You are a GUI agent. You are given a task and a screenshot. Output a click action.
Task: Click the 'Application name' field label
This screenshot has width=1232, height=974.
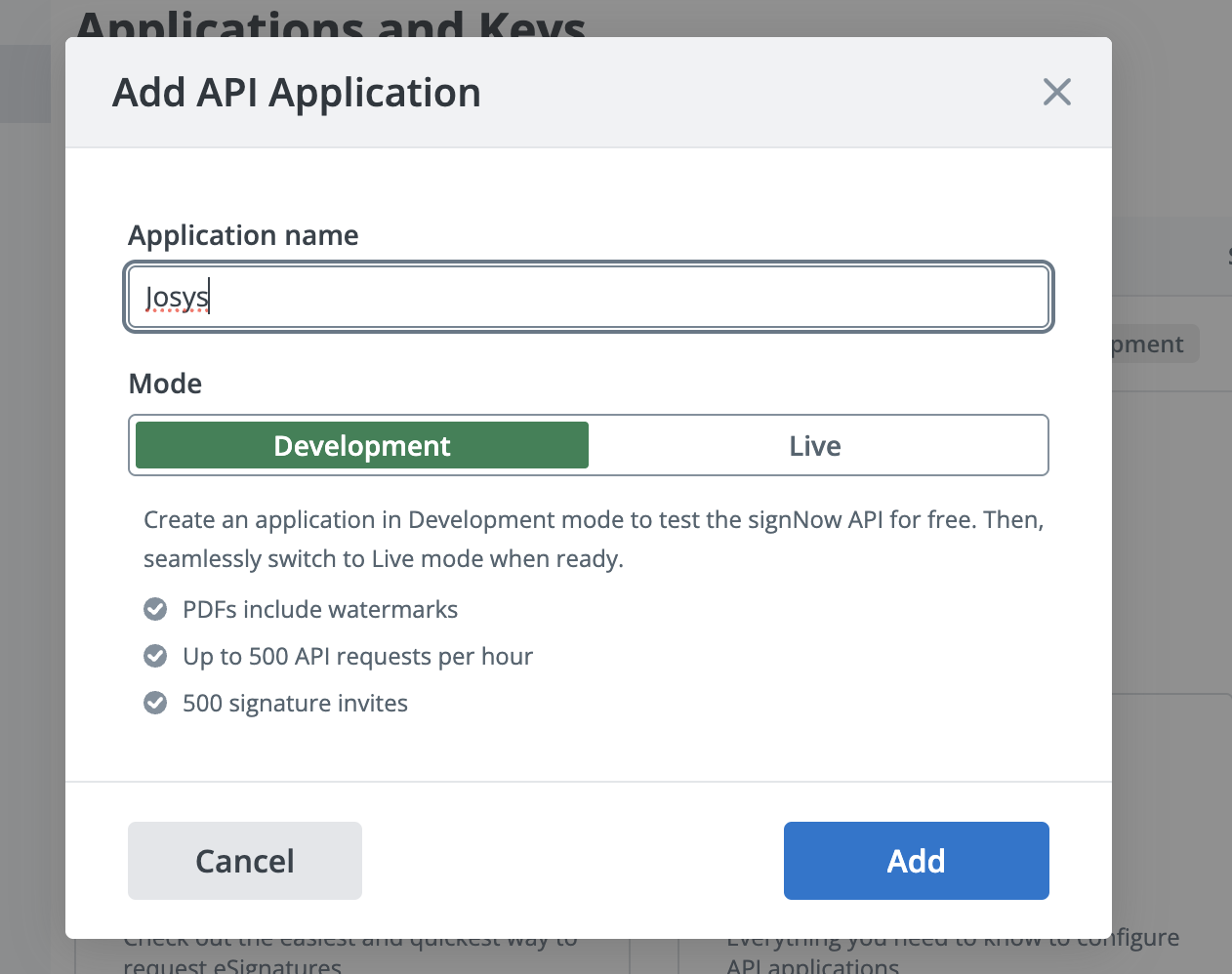(243, 235)
